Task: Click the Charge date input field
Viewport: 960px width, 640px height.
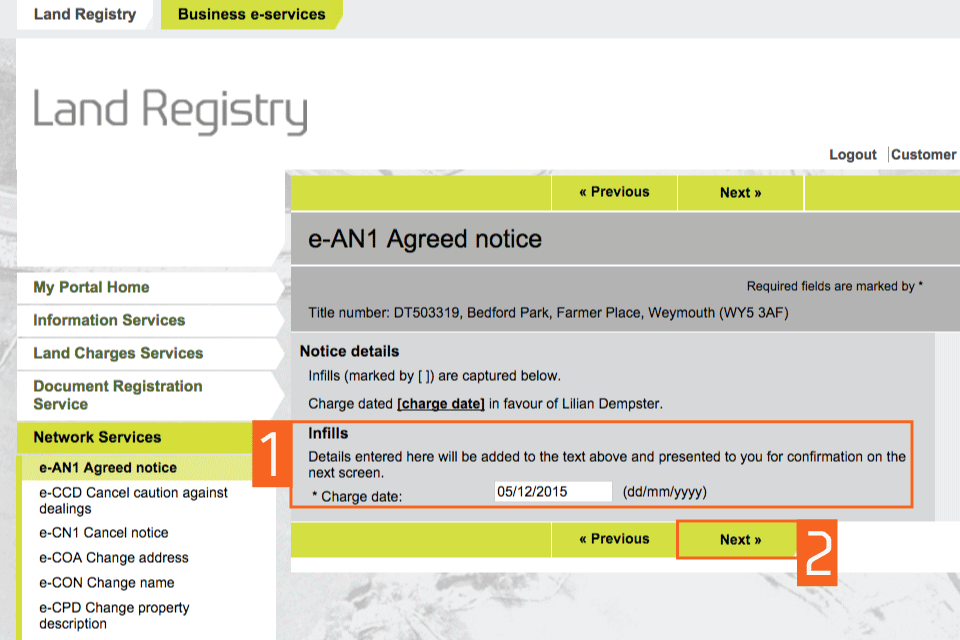Action: point(553,491)
